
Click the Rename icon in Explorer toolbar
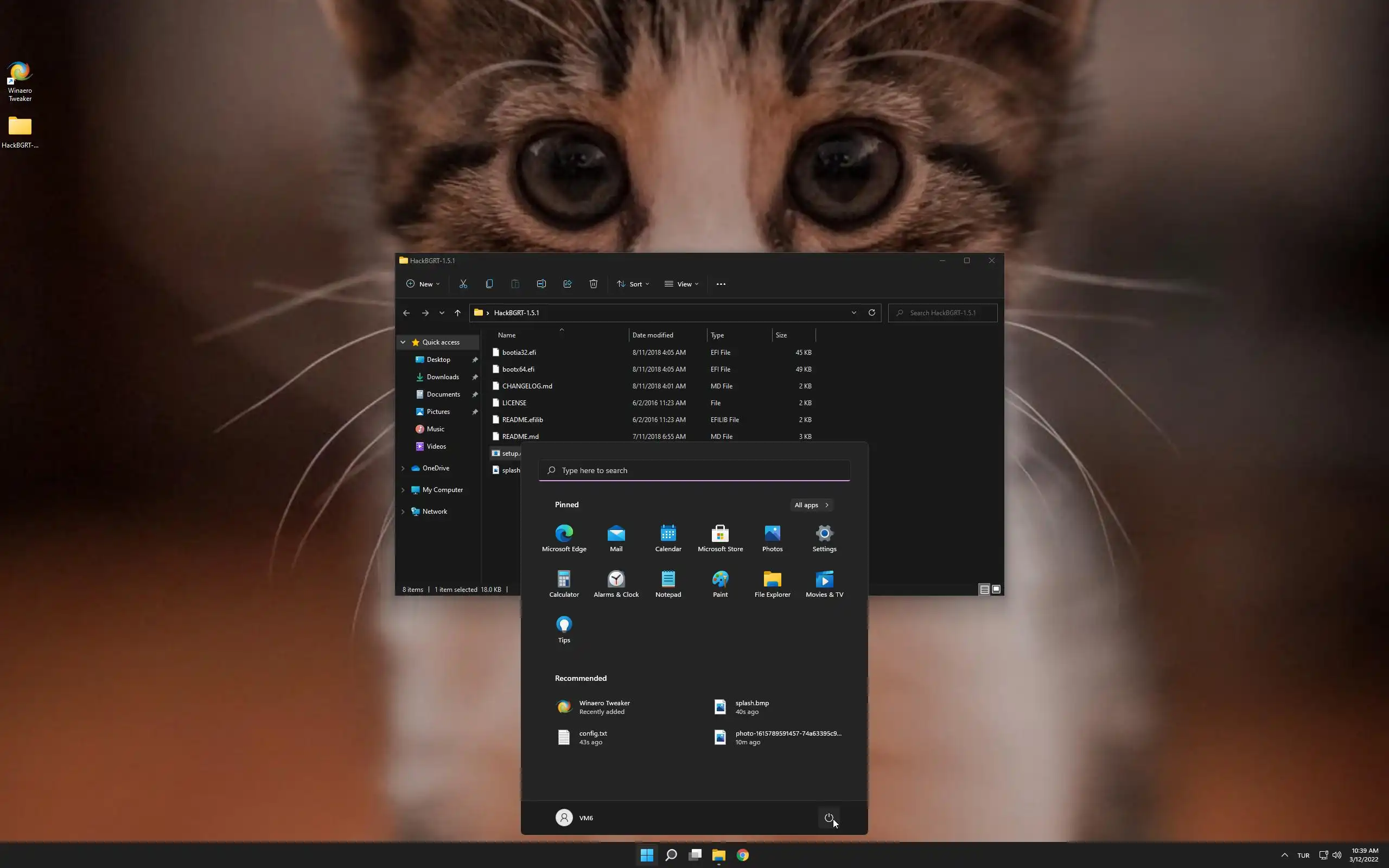[x=541, y=284]
